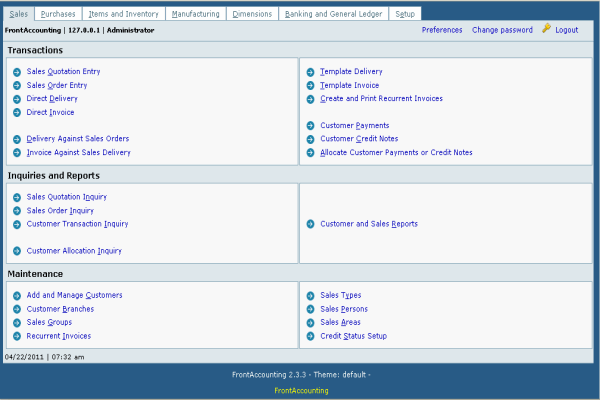600x400 pixels.
Task: Open Create and Print Recurrent Invoices link
Action: coord(382,99)
